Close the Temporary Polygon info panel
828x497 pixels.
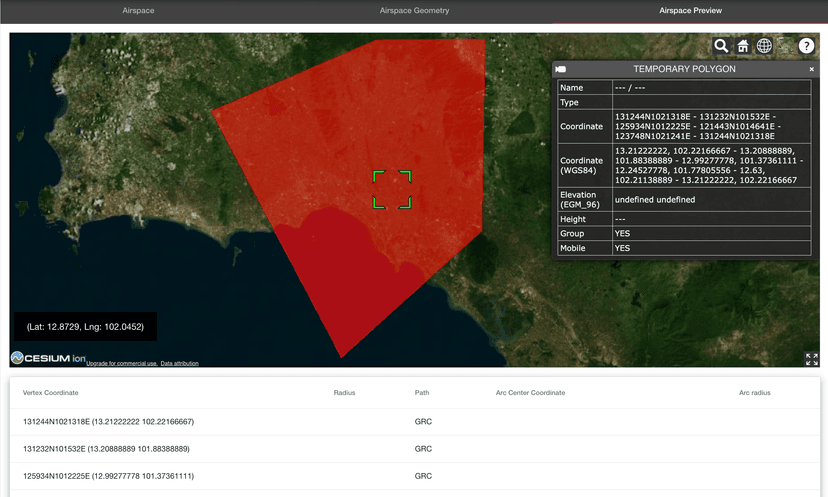click(x=811, y=69)
